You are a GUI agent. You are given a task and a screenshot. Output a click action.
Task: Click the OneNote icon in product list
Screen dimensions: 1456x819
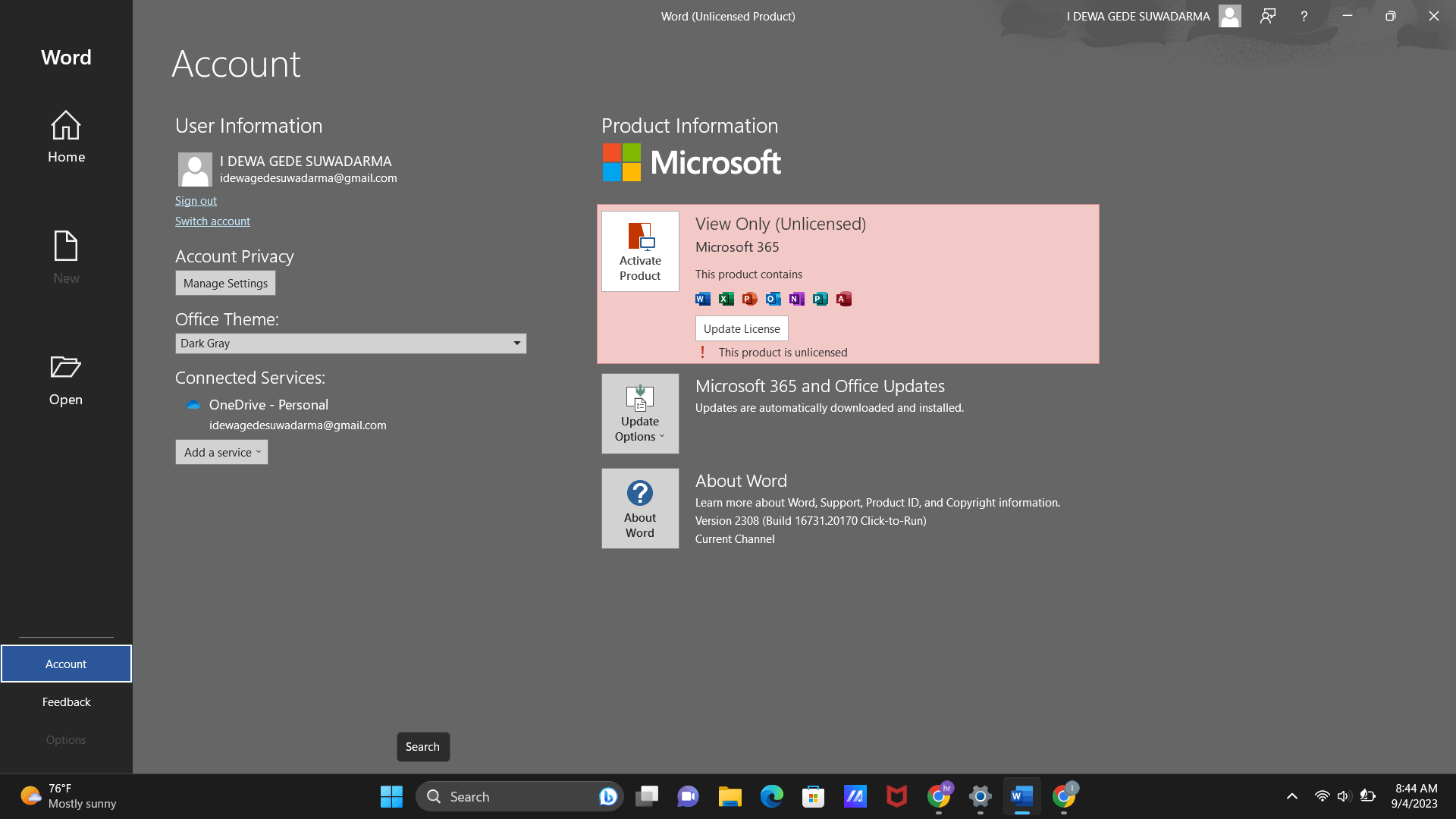(x=796, y=299)
